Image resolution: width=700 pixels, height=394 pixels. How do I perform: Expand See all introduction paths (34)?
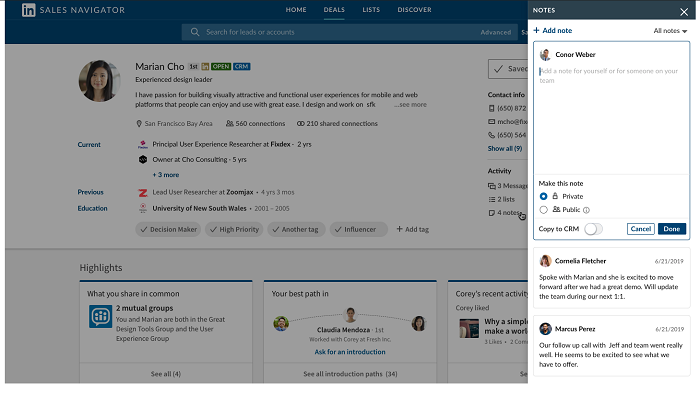[x=350, y=374]
